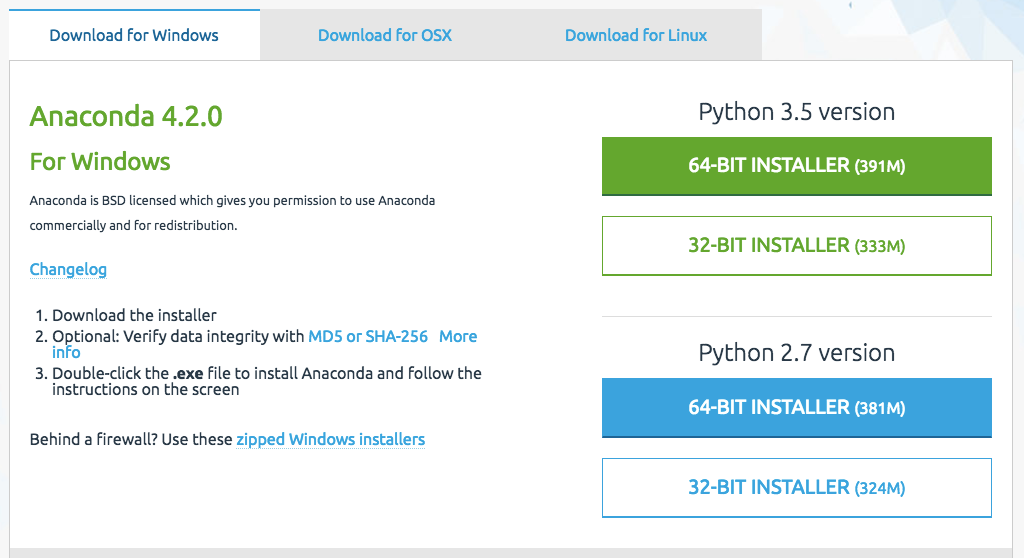
Task: Click the BSD license description paragraph
Action: [x=232, y=213]
